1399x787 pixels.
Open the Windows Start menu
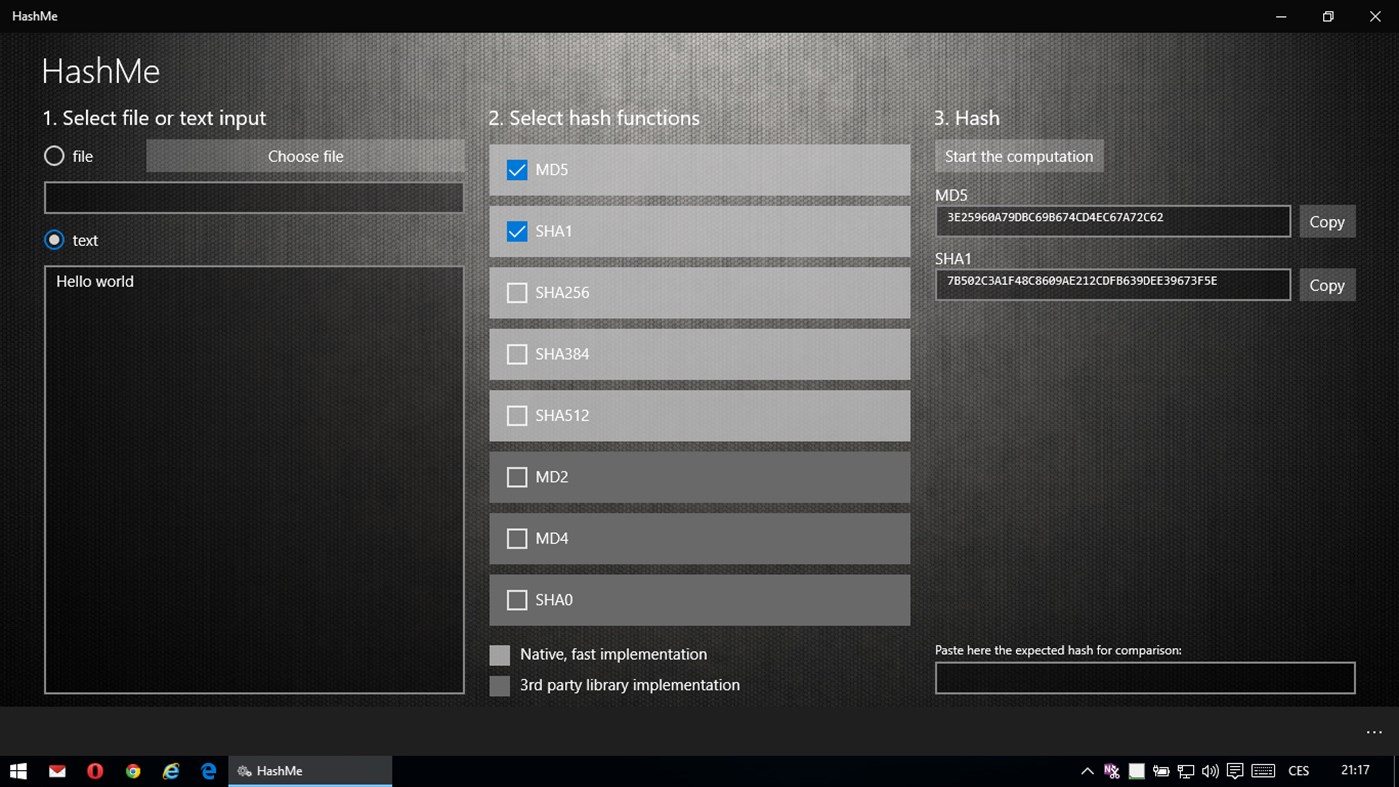(18, 771)
